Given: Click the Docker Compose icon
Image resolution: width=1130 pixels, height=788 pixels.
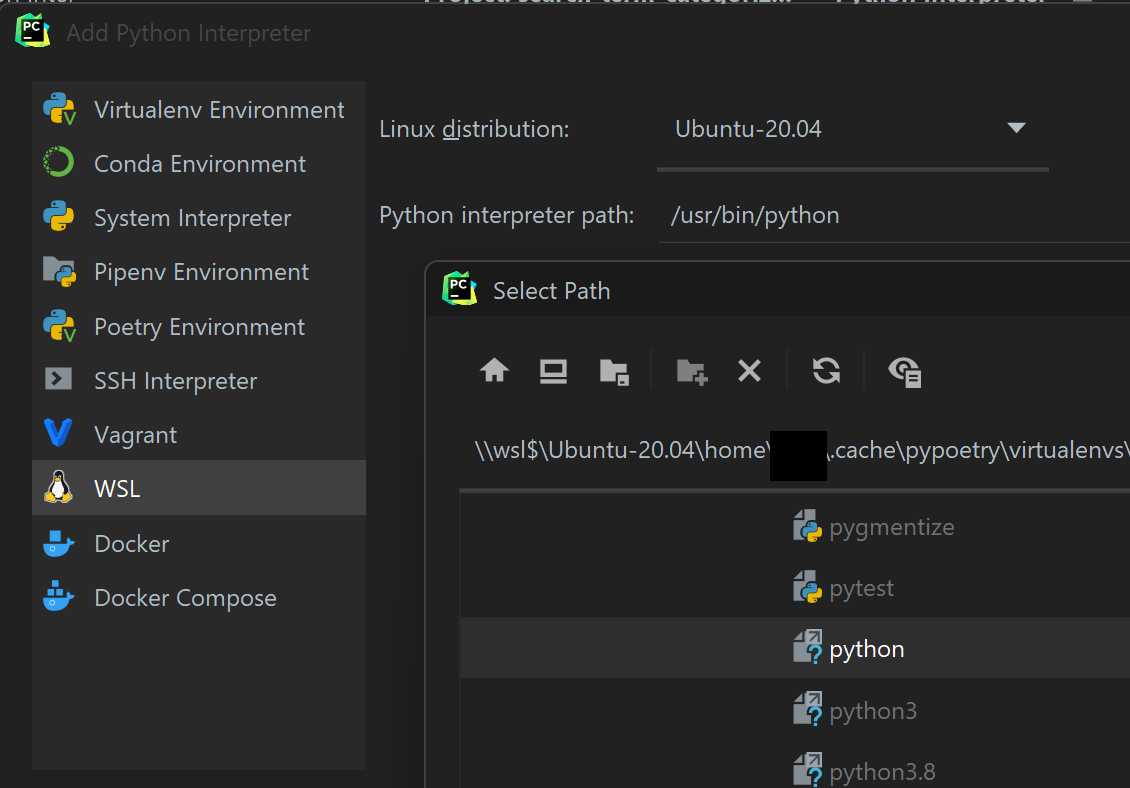Looking at the screenshot, I should pyautogui.click(x=58, y=596).
